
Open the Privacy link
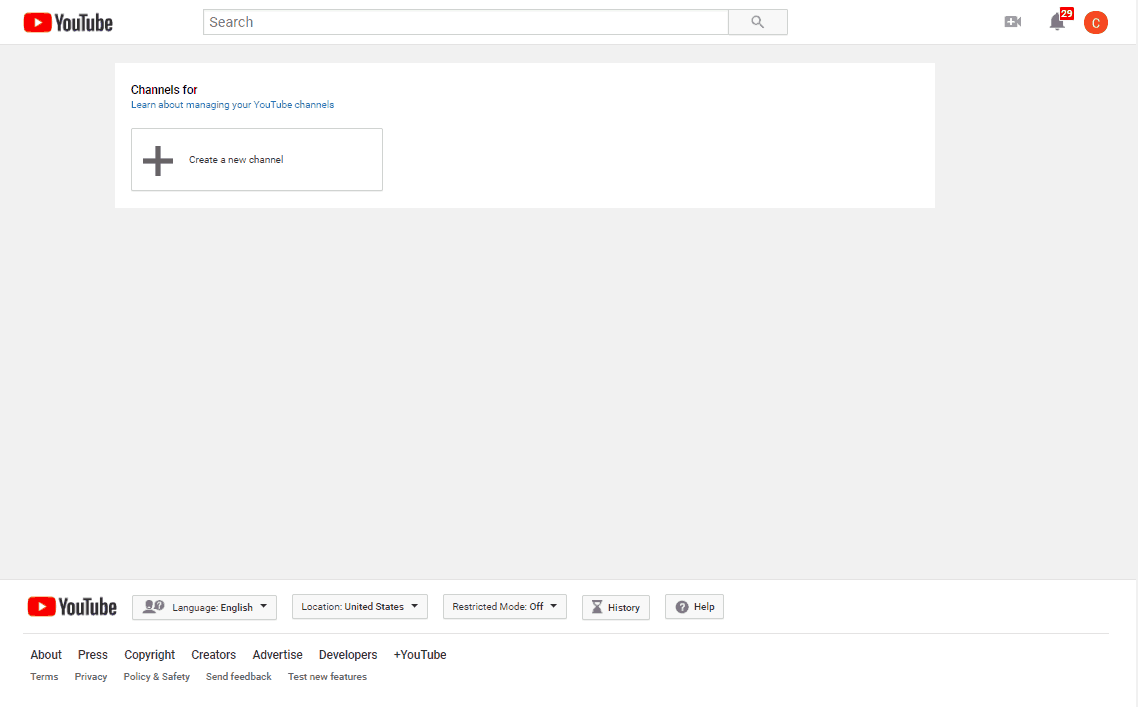click(x=91, y=677)
